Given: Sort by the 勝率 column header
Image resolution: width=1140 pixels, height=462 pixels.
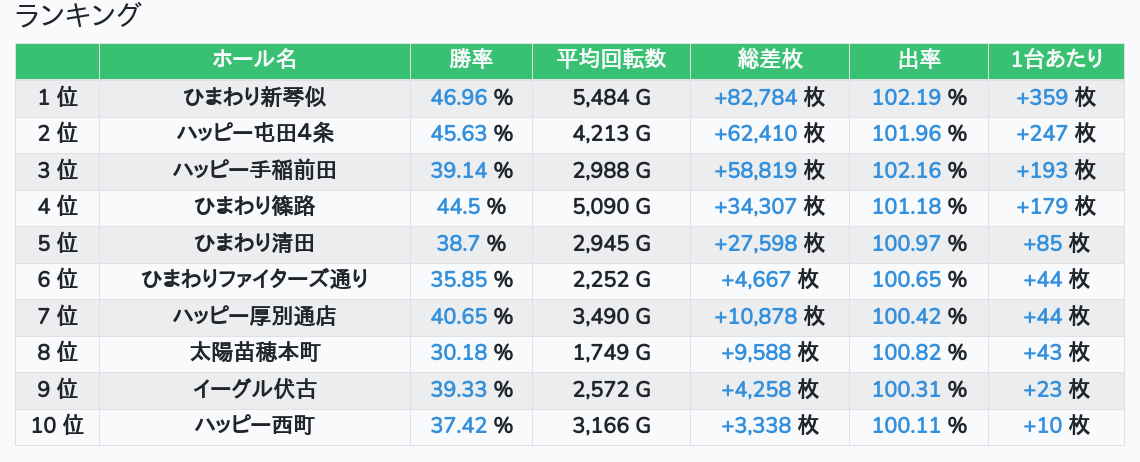Looking at the screenshot, I should coord(471,60).
